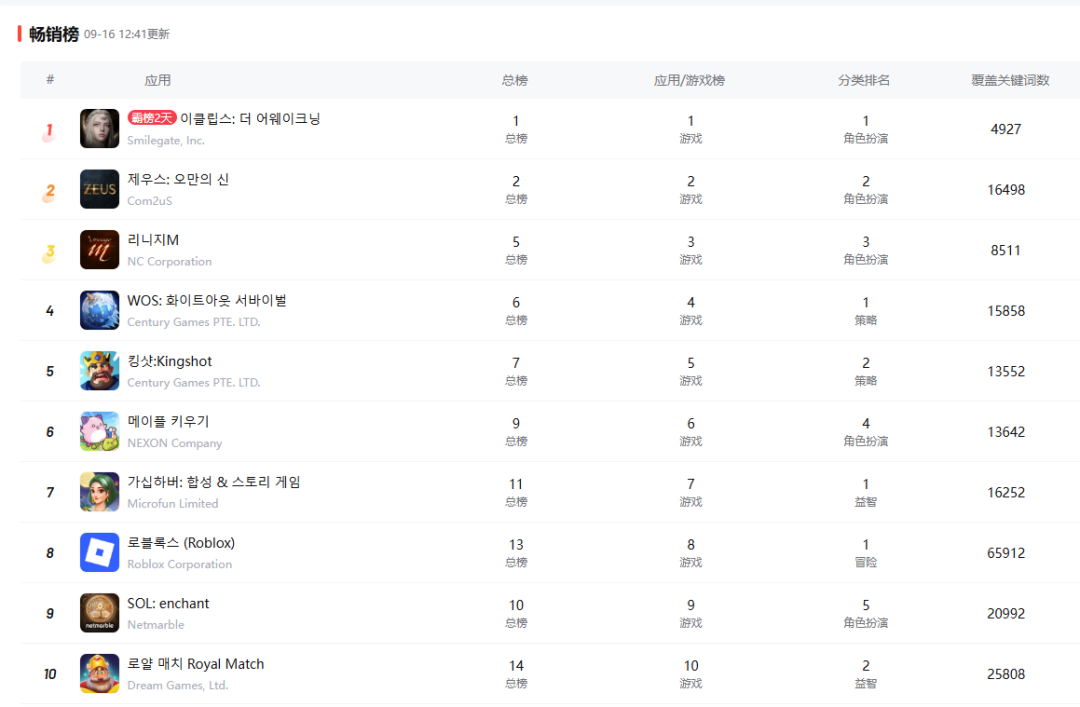Open 메이플 키우기 title link

[168, 422]
